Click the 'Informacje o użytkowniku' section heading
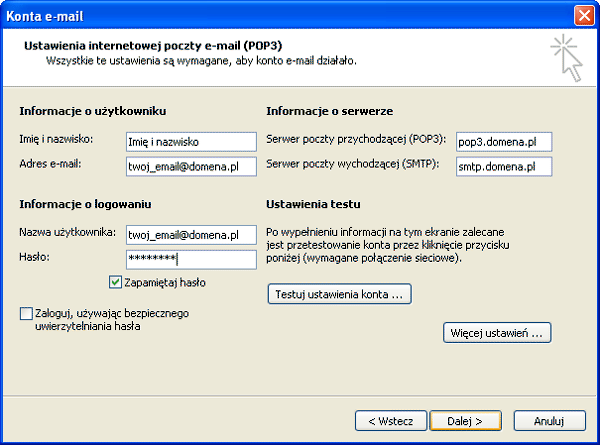The width and height of the screenshot is (600, 445). [x=93, y=111]
